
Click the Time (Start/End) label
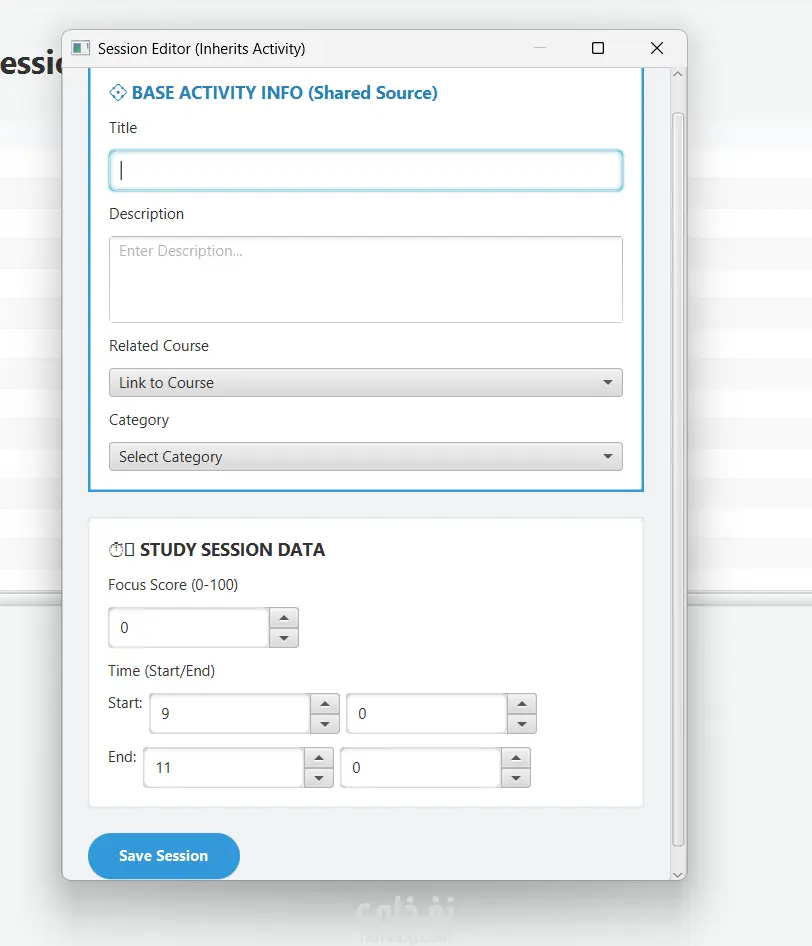click(x=162, y=671)
